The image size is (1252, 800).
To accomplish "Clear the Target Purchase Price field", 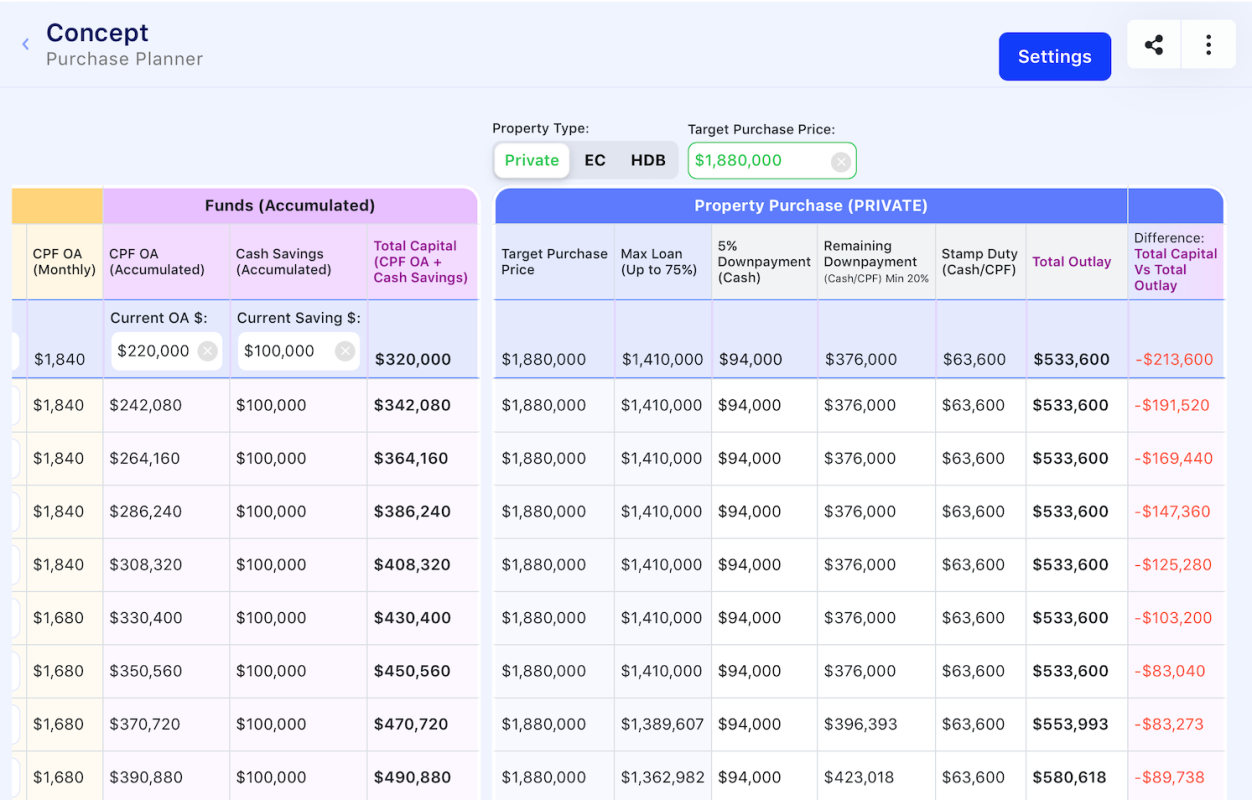I will point(841,161).
